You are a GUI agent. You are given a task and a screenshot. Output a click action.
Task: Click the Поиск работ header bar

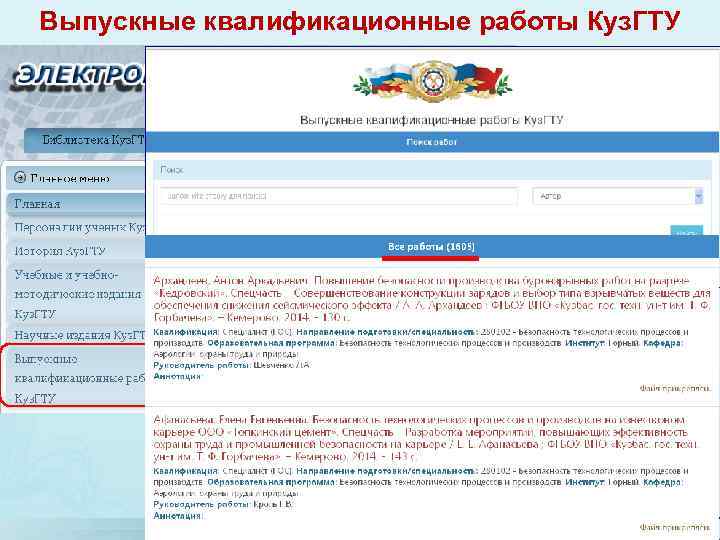(432, 142)
